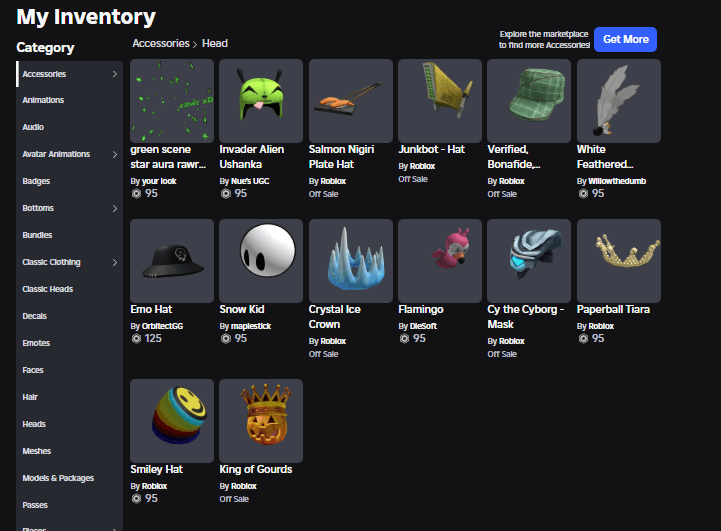This screenshot has width=721, height=531.
Task: Click the King of Gourds title
Action: pyautogui.click(x=256, y=469)
